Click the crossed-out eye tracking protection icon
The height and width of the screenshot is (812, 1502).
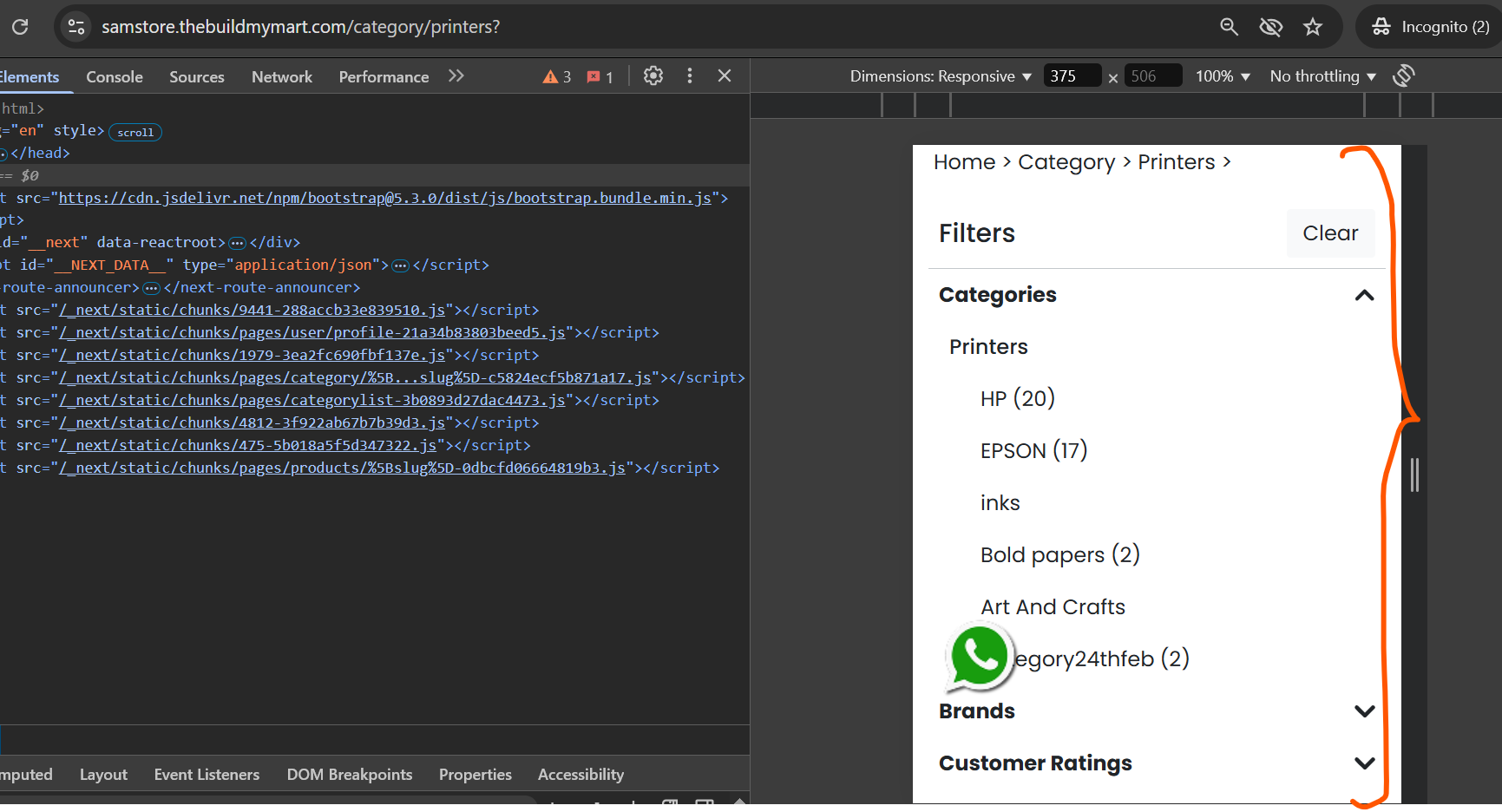pyautogui.click(x=1271, y=27)
